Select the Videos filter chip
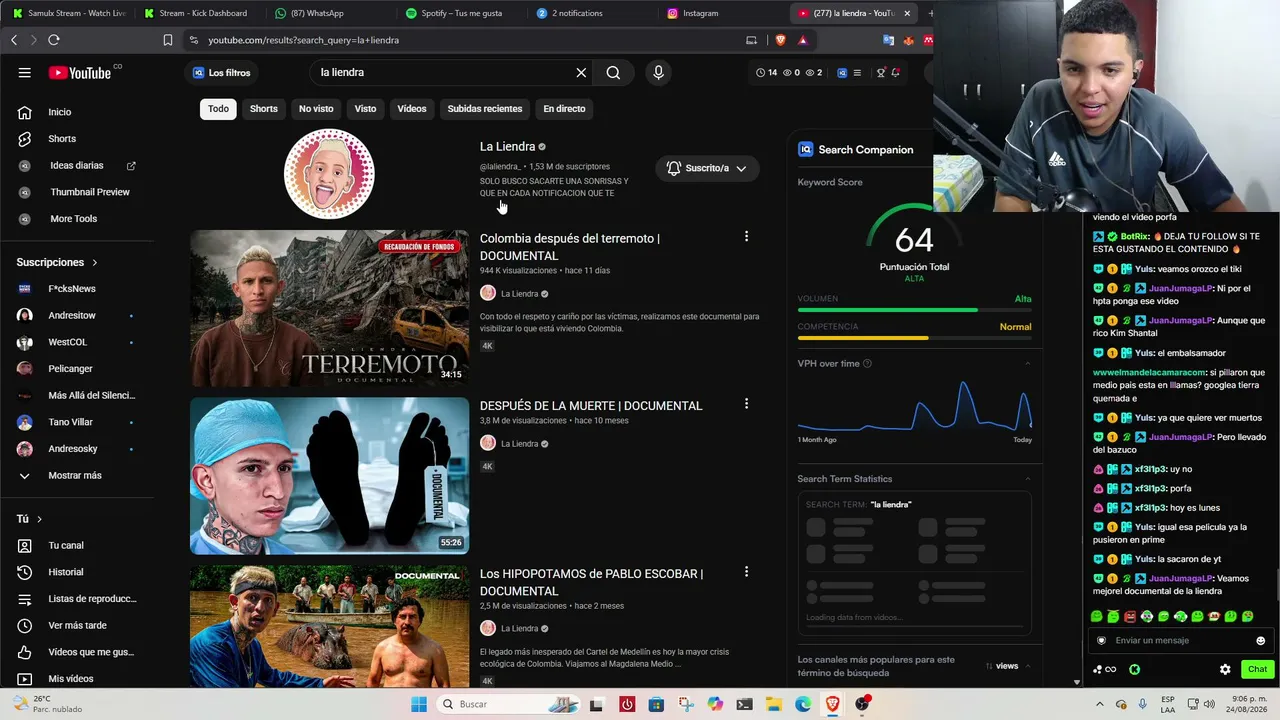 point(412,109)
